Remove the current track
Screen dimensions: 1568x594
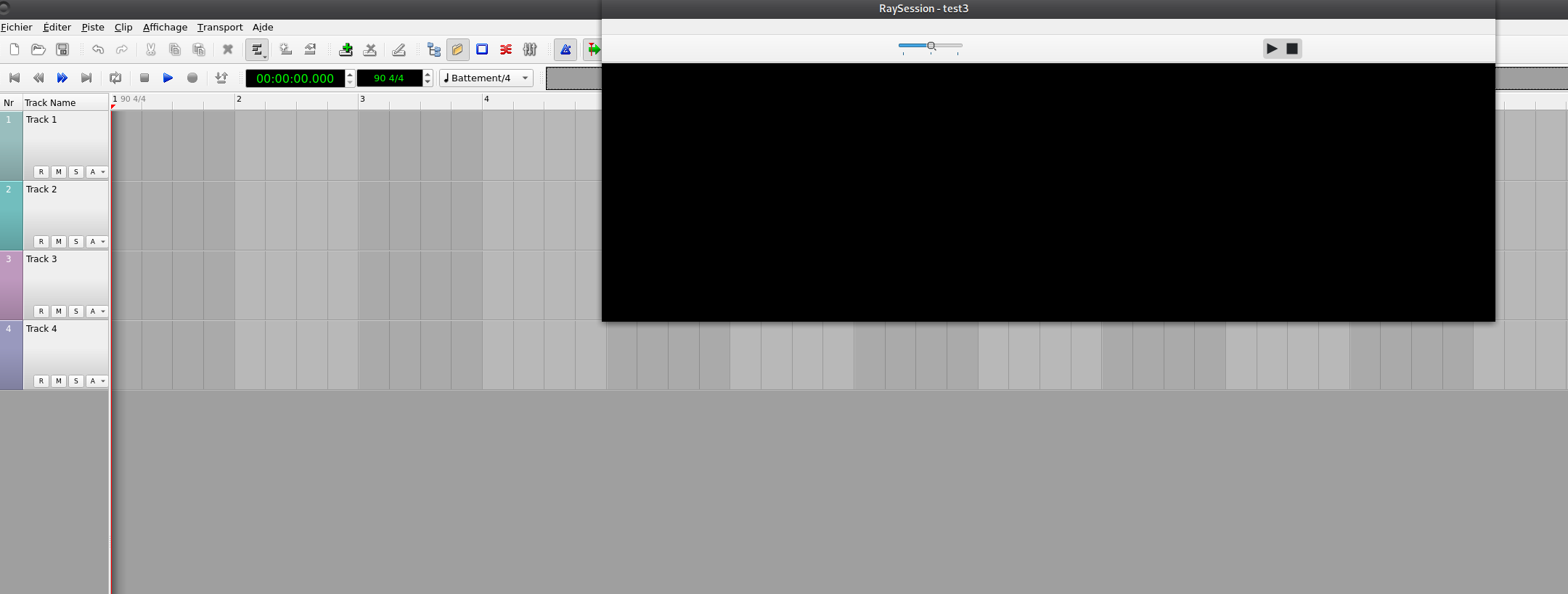tap(370, 49)
